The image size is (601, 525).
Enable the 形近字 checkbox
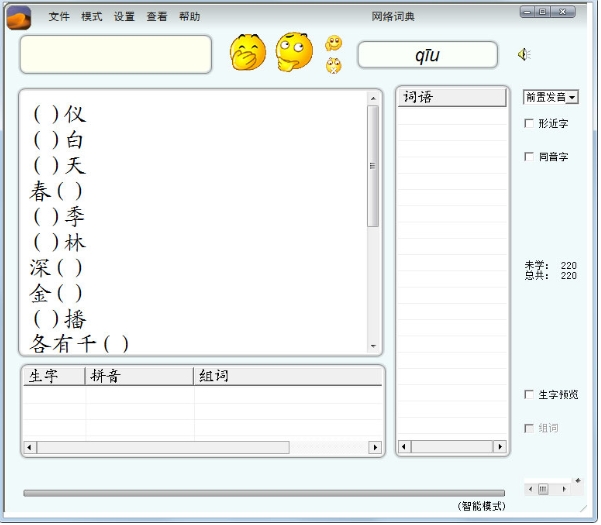coord(530,123)
